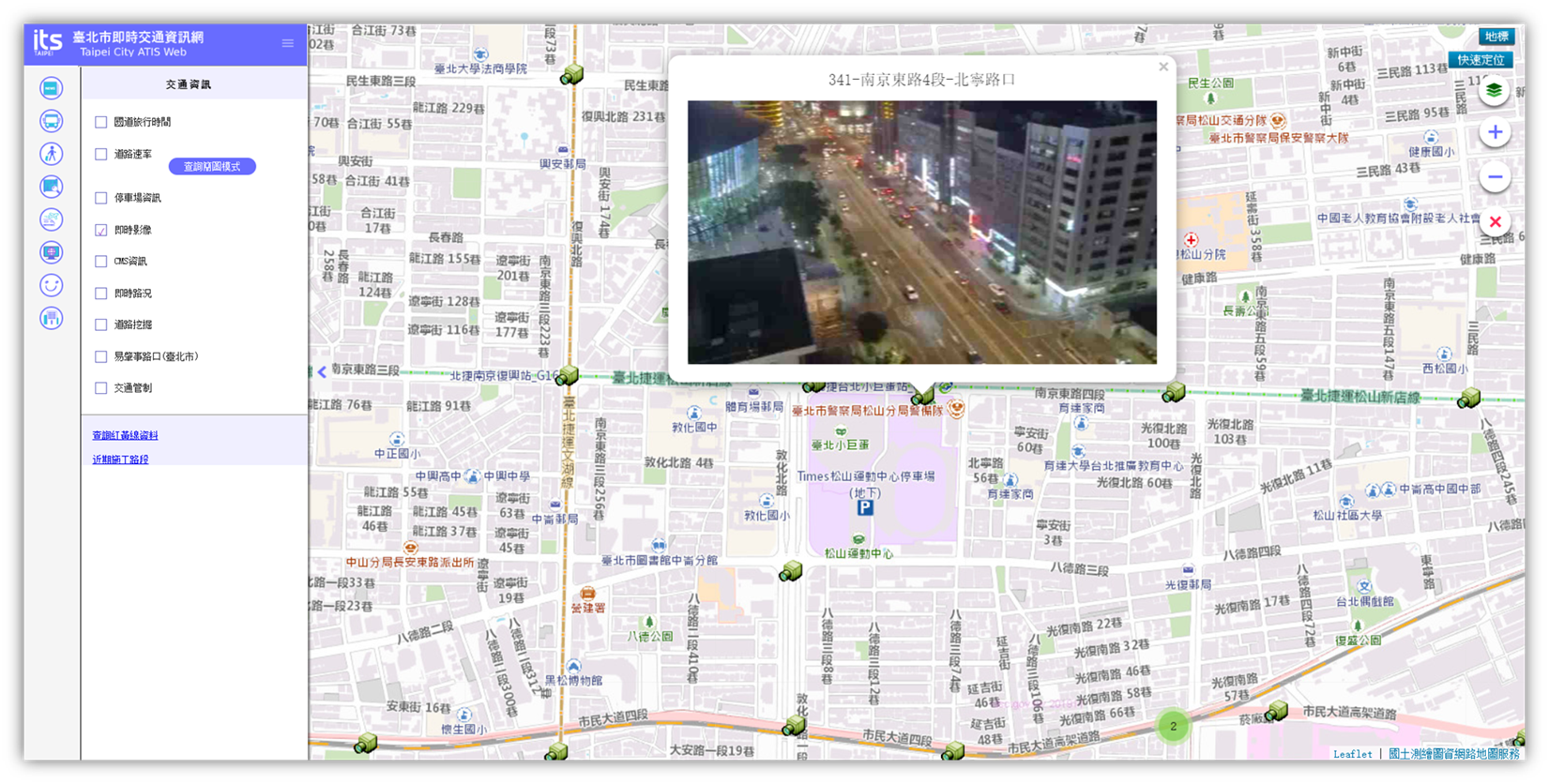Viewport: 1549px width, 784px height.
Task: Select camera marker on 市民大道四段 at 敦化
Action: 795,725
